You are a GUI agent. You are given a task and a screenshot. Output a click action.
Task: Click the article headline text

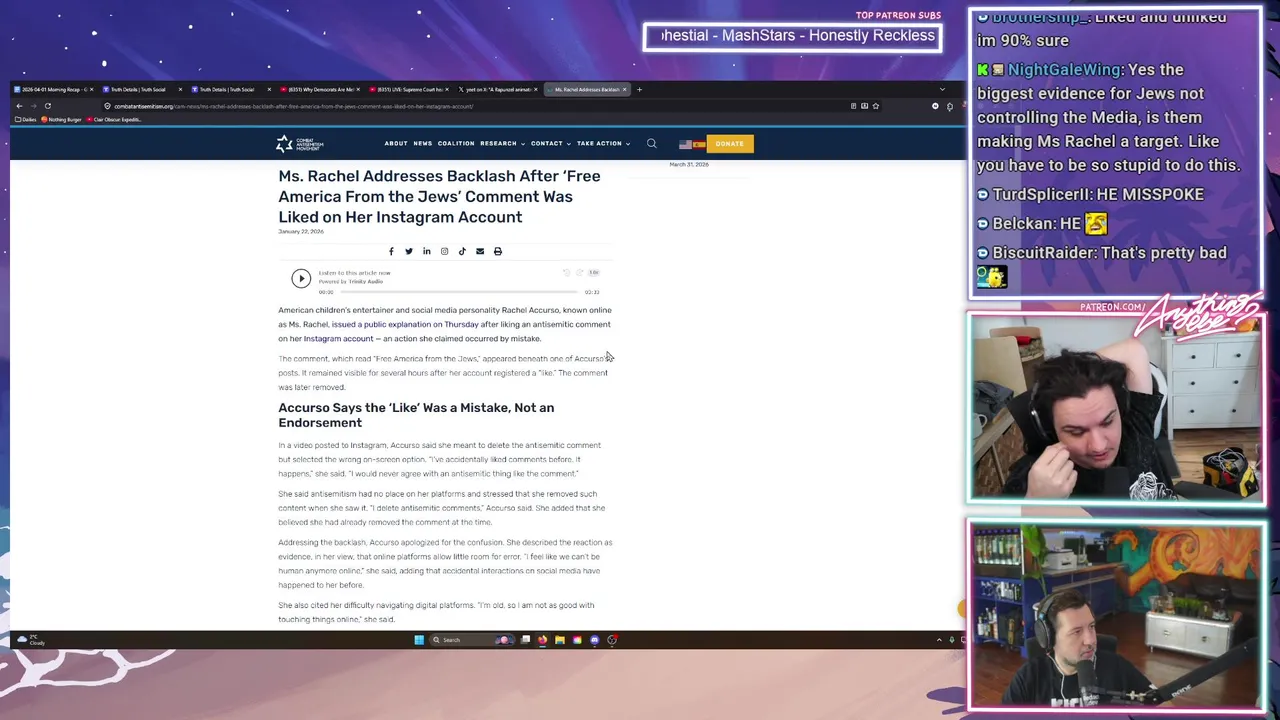click(439, 196)
